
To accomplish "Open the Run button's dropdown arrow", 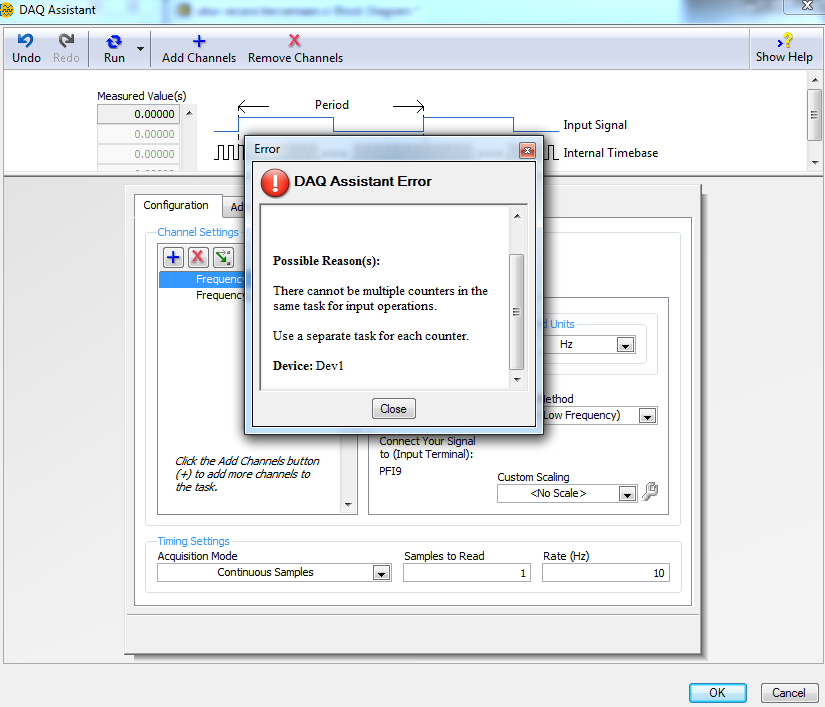I will click(x=140, y=48).
